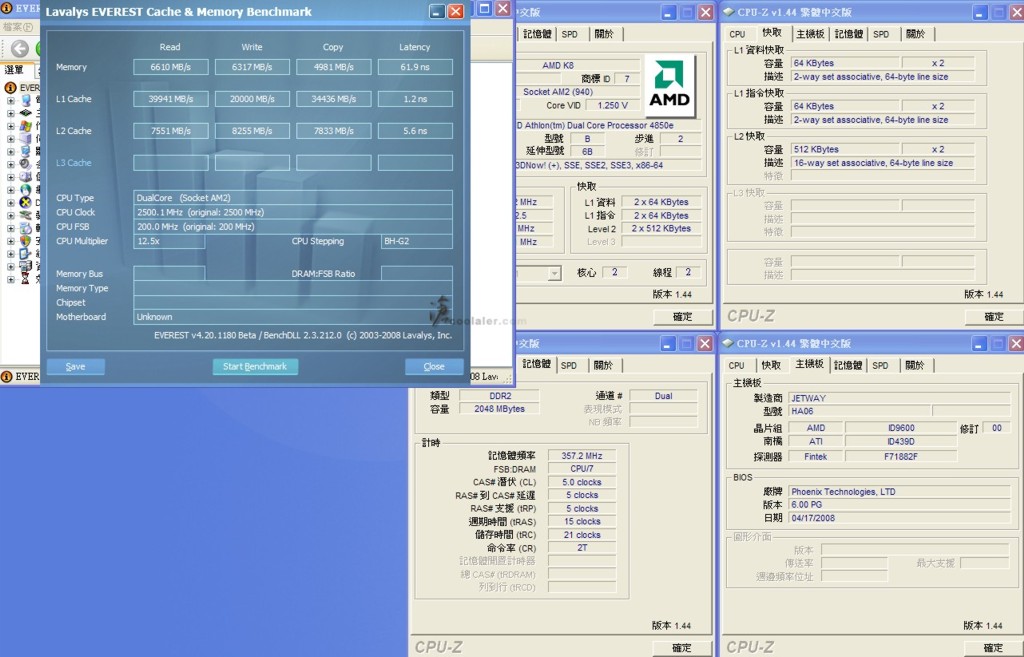
Task: Click 確定 in the cache CPU-Z window
Action: [994, 317]
